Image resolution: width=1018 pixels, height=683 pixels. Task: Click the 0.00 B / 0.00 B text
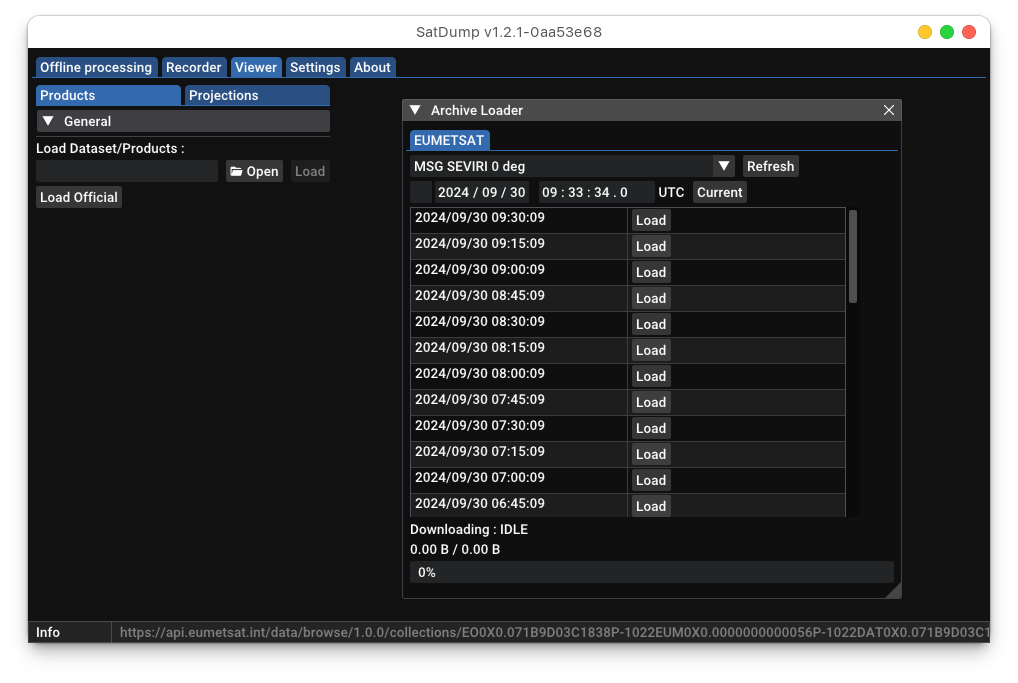[455, 549]
